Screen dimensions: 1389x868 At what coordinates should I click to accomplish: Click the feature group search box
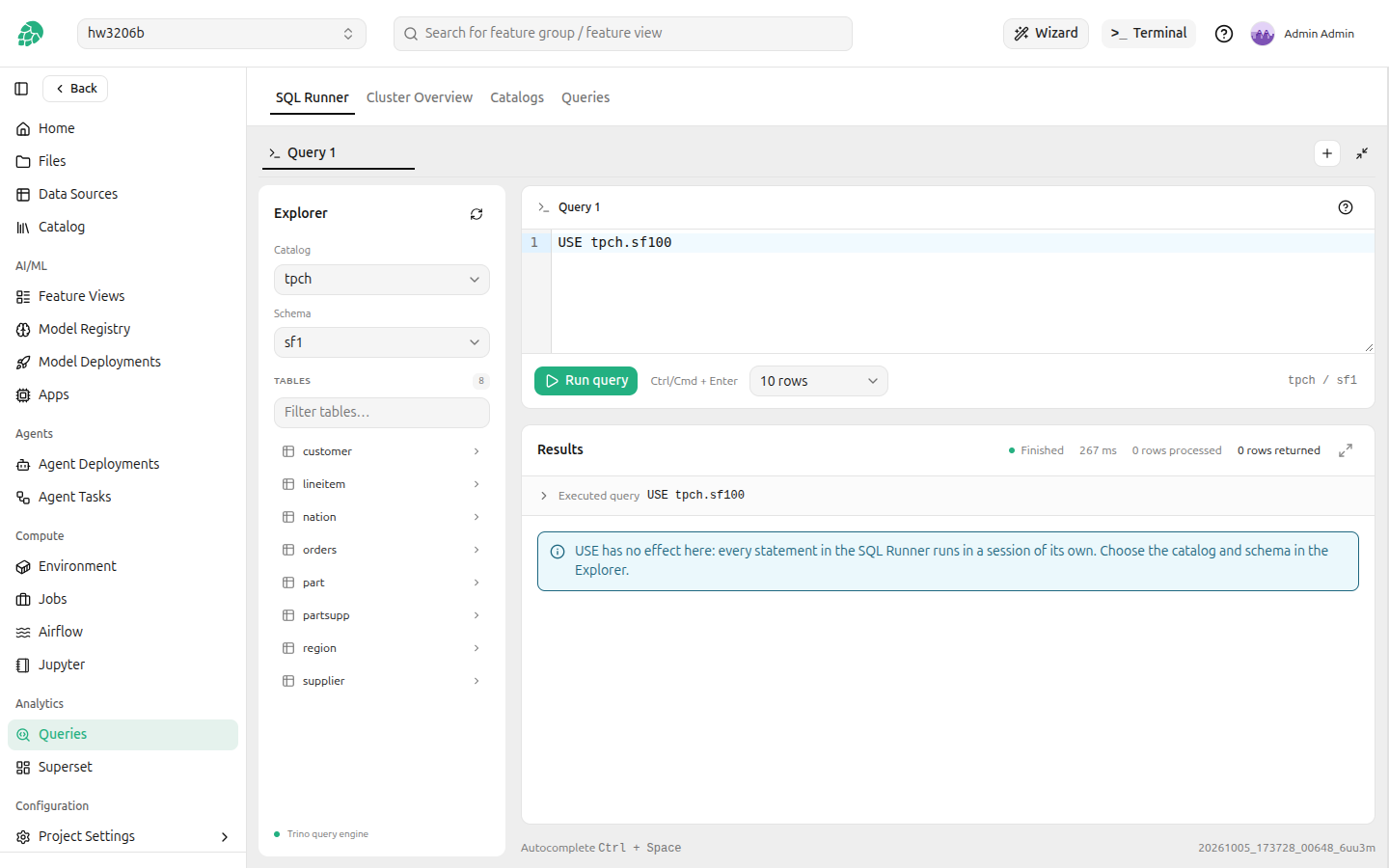click(623, 34)
